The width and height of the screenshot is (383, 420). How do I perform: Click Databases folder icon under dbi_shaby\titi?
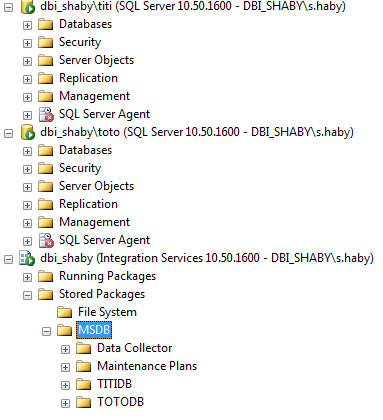click(46, 25)
